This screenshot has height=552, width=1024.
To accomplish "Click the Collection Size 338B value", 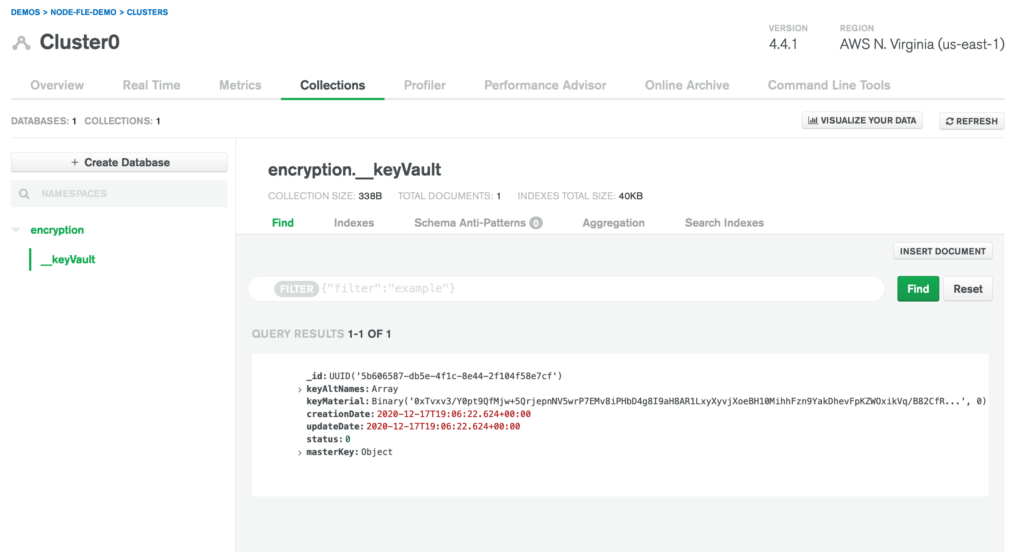I will pyautogui.click(x=370, y=196).
